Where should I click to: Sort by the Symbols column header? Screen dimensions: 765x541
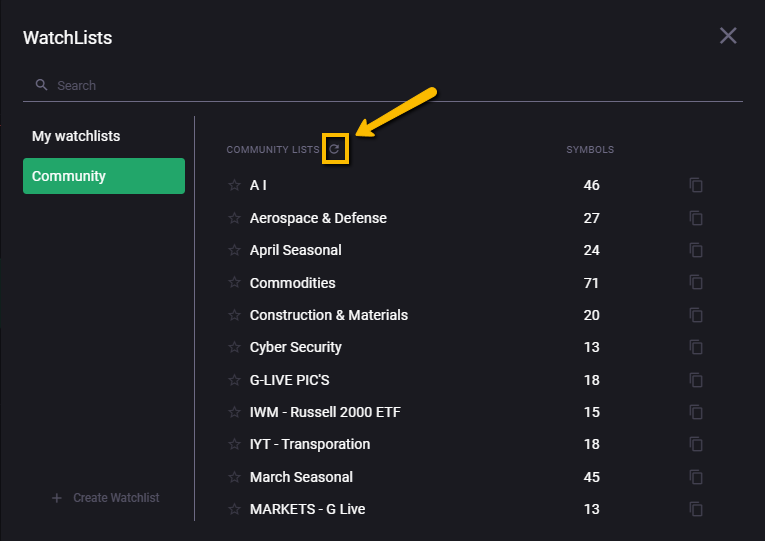coord(590,150)
